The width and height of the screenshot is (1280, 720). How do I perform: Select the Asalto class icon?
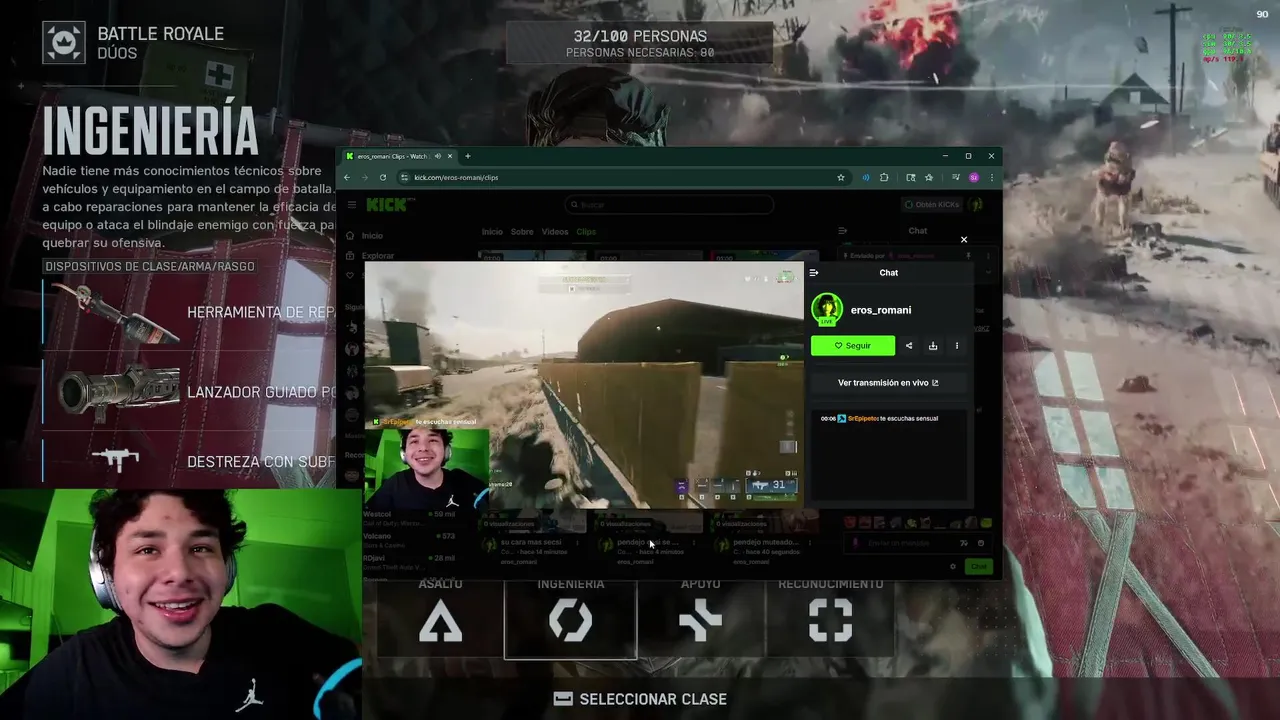tap(441, 620)
